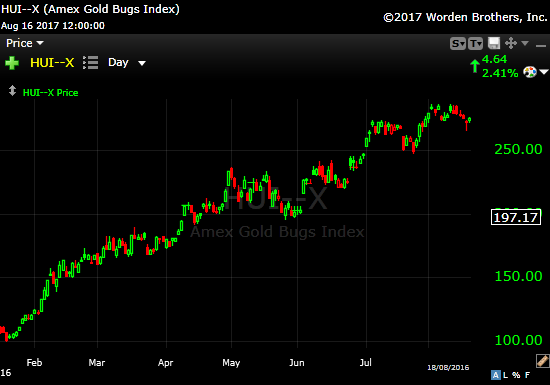Switch to logarithmic scaling with L toggle
Viewport: 550px width, 385px height.
point(505,375)
